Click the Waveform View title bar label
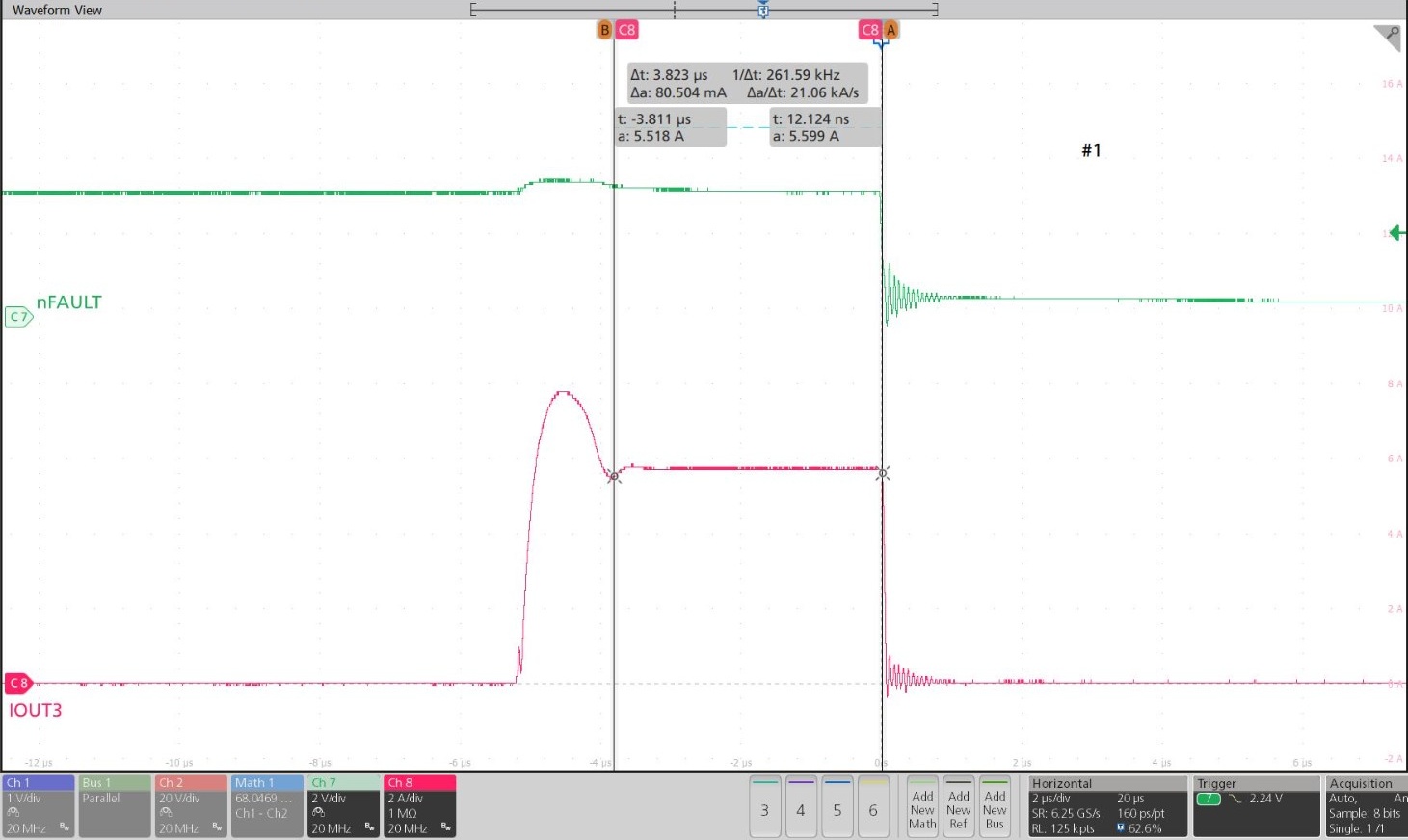 (58, 10)
